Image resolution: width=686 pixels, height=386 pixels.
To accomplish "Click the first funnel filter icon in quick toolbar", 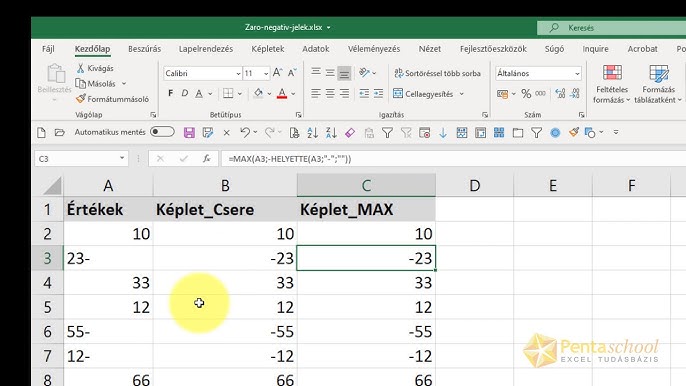I will (x=387, y=133).
